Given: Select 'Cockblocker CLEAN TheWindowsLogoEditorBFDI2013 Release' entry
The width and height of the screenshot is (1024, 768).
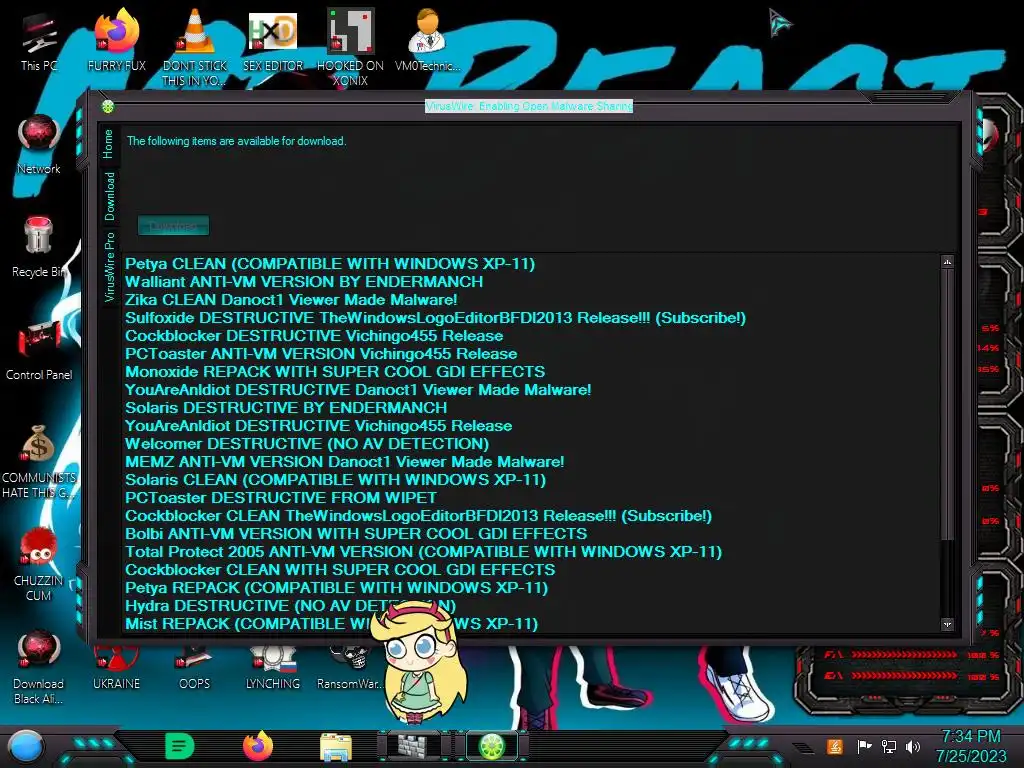Looking at the screenshot, I should click(419, 516).
